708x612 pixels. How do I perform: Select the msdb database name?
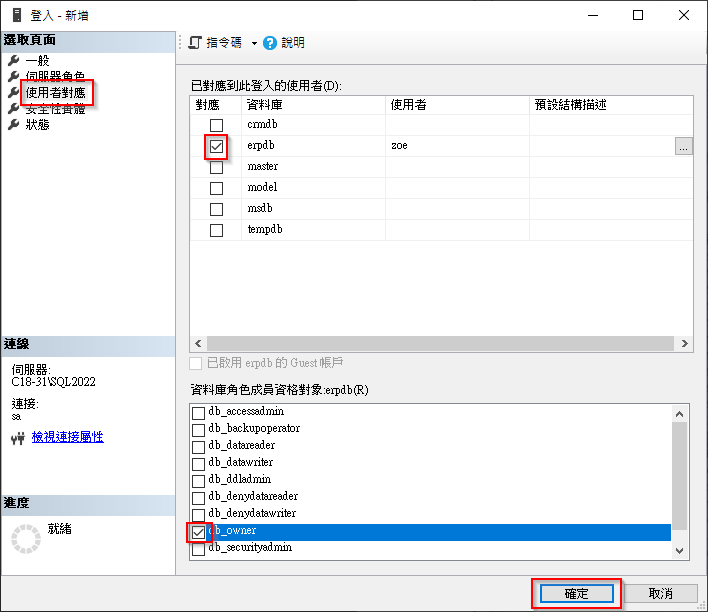260,208
